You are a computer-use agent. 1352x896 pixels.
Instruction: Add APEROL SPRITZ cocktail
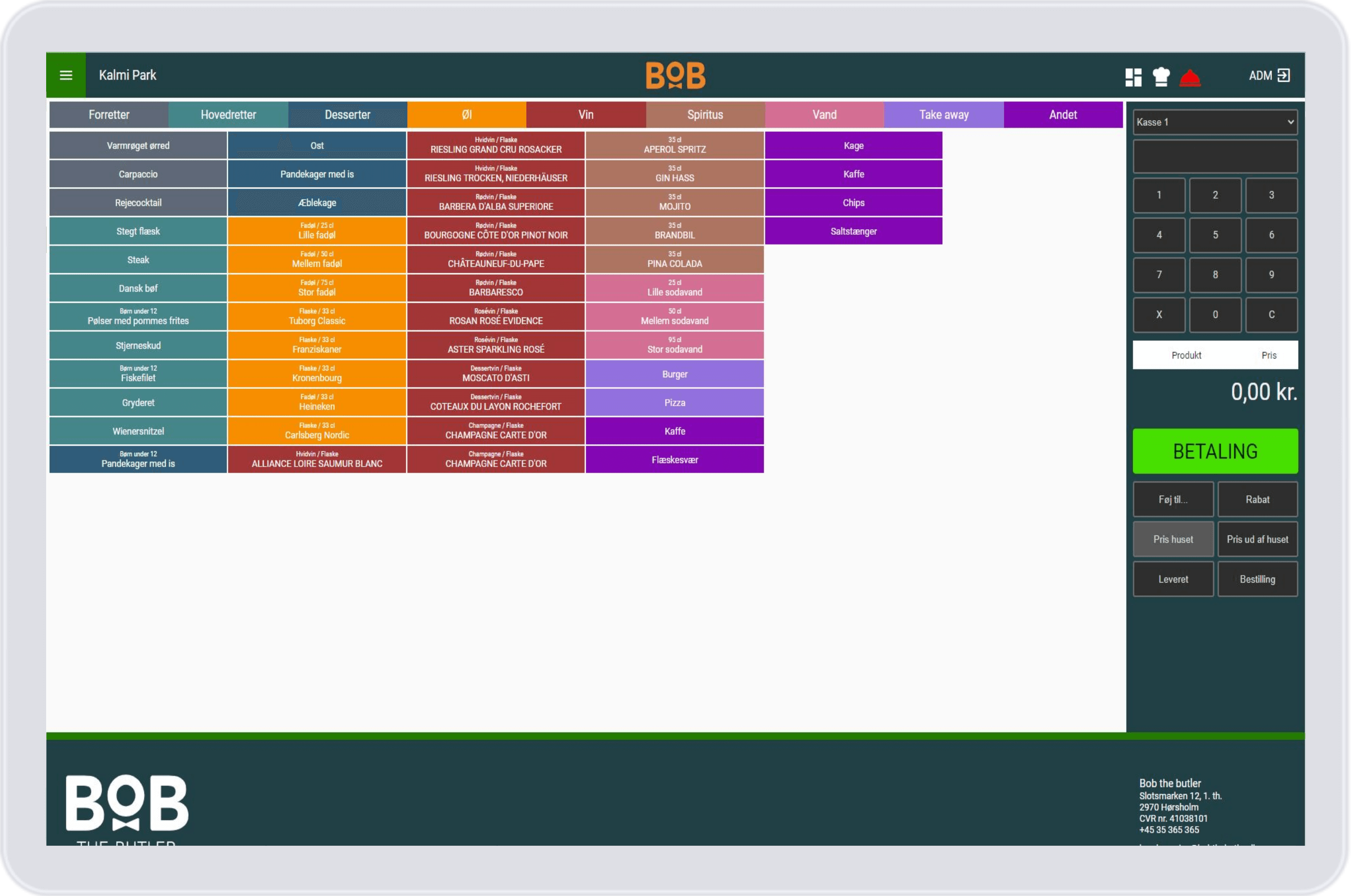(x=675, y=146)
